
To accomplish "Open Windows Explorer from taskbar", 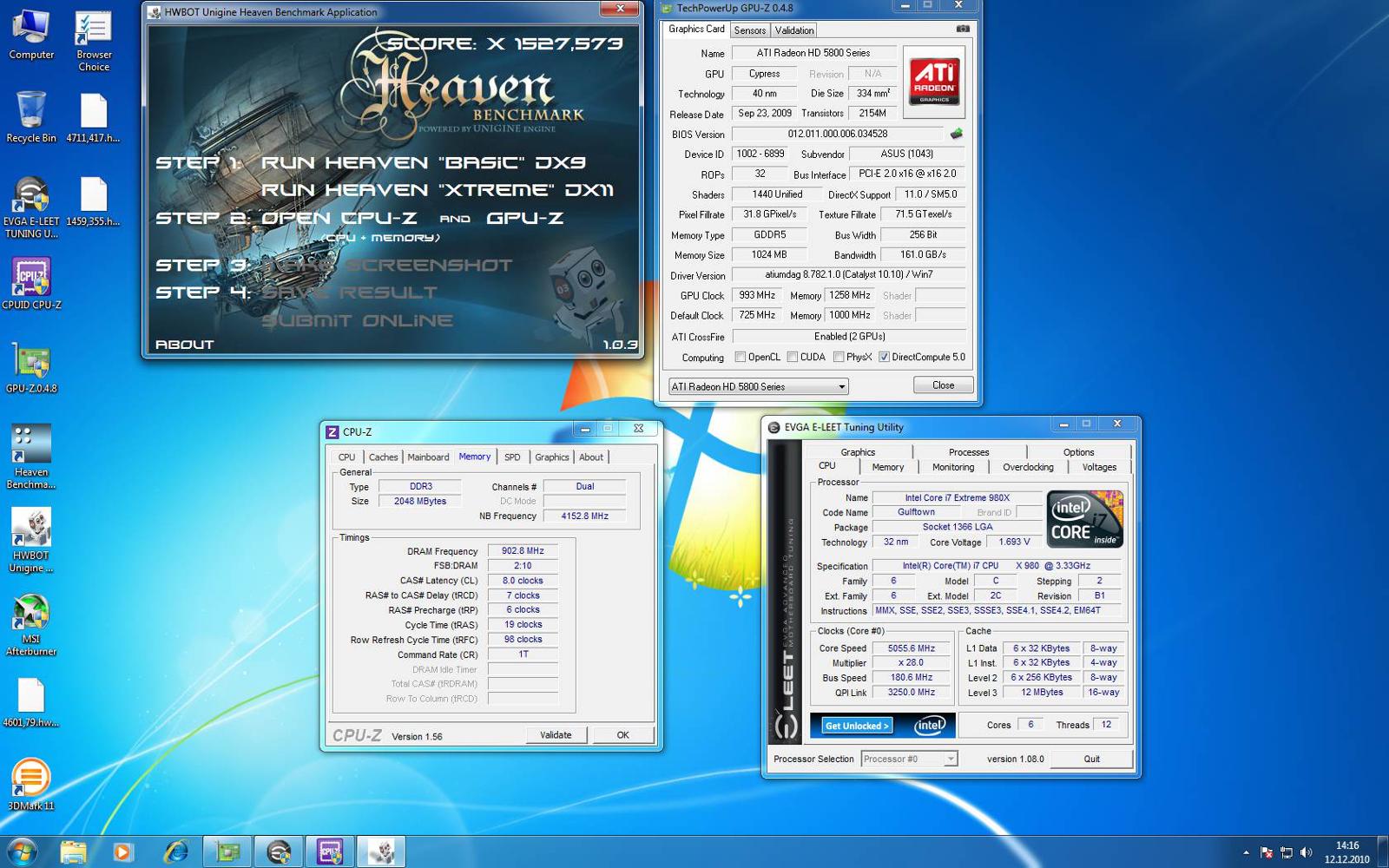I will point(74,852).
